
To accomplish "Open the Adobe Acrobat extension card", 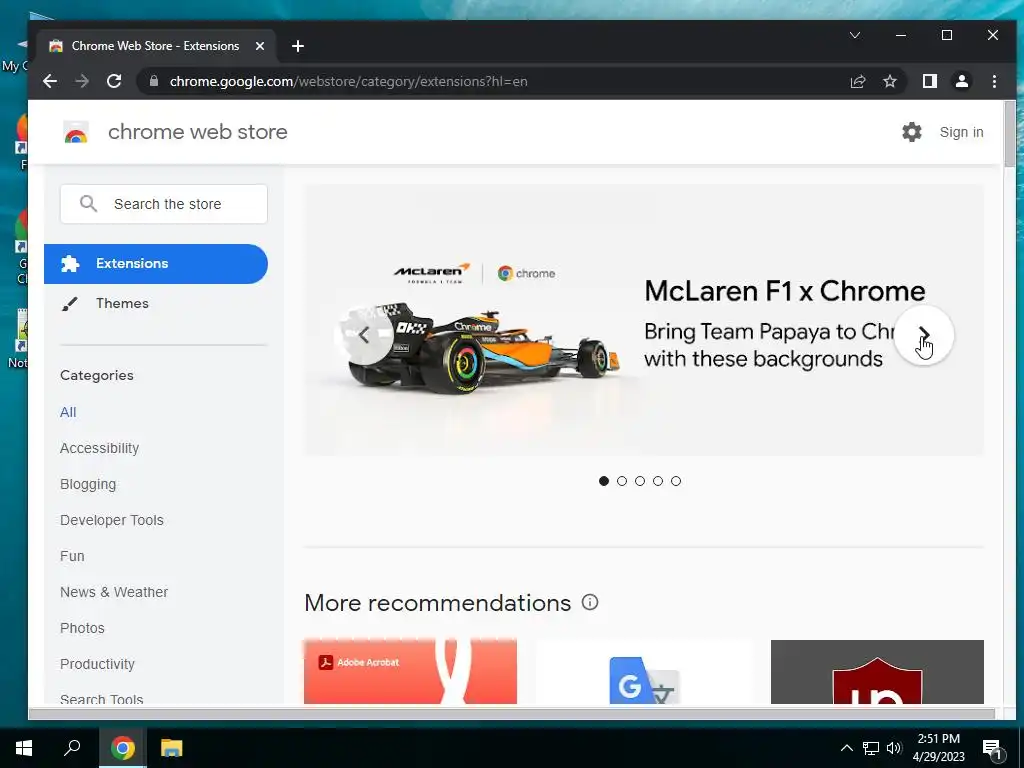I will pyautogui.click(x=410, y=672).
